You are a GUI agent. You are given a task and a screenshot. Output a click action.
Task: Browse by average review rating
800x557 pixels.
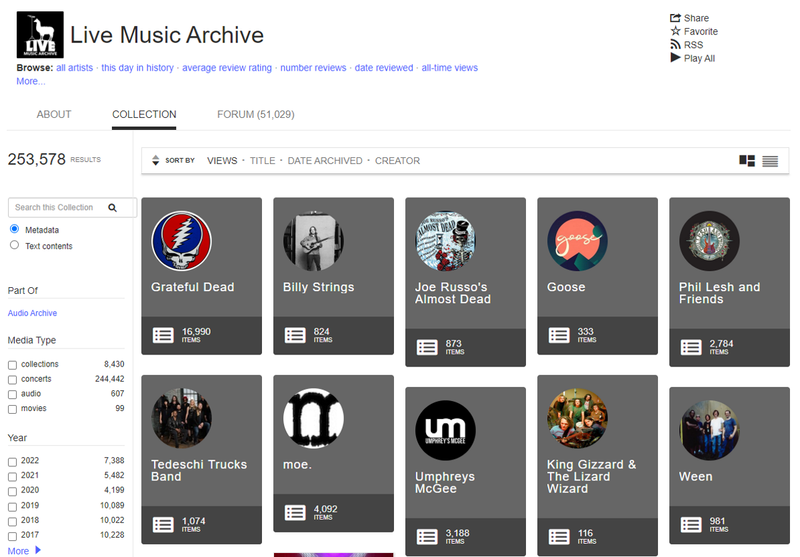click(227, 68)
